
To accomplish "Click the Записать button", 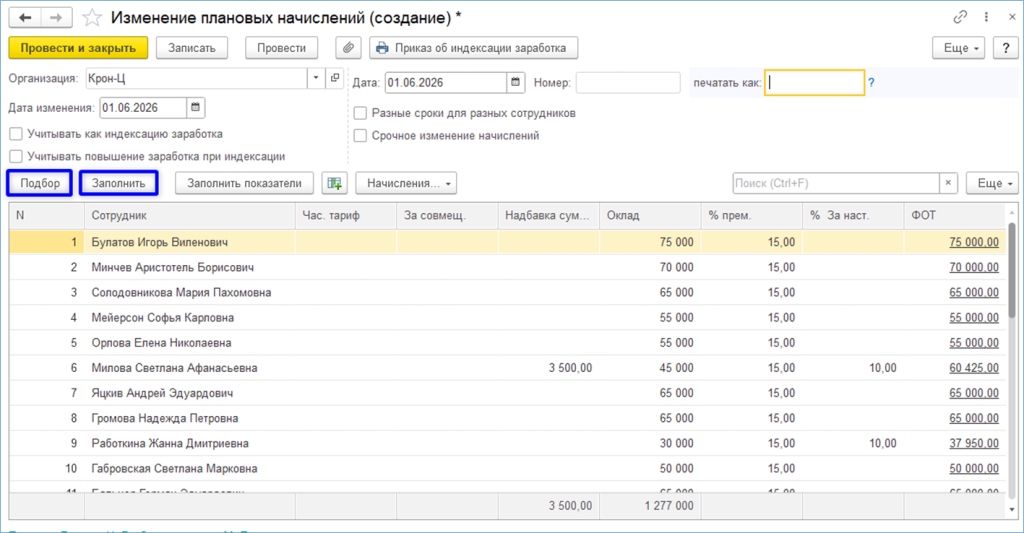I will point(191,48).
